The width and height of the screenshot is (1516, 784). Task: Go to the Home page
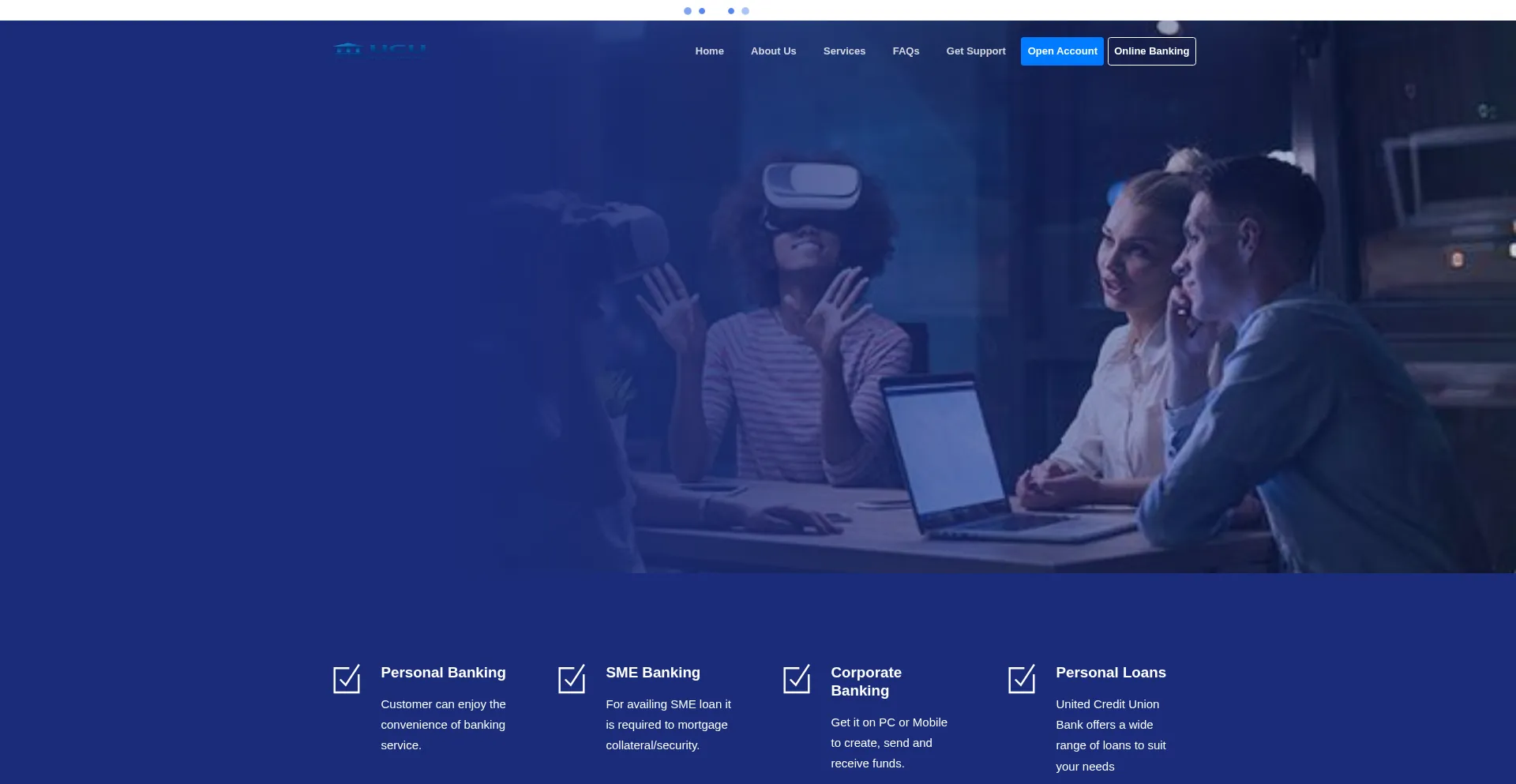(x=709, y=51)
